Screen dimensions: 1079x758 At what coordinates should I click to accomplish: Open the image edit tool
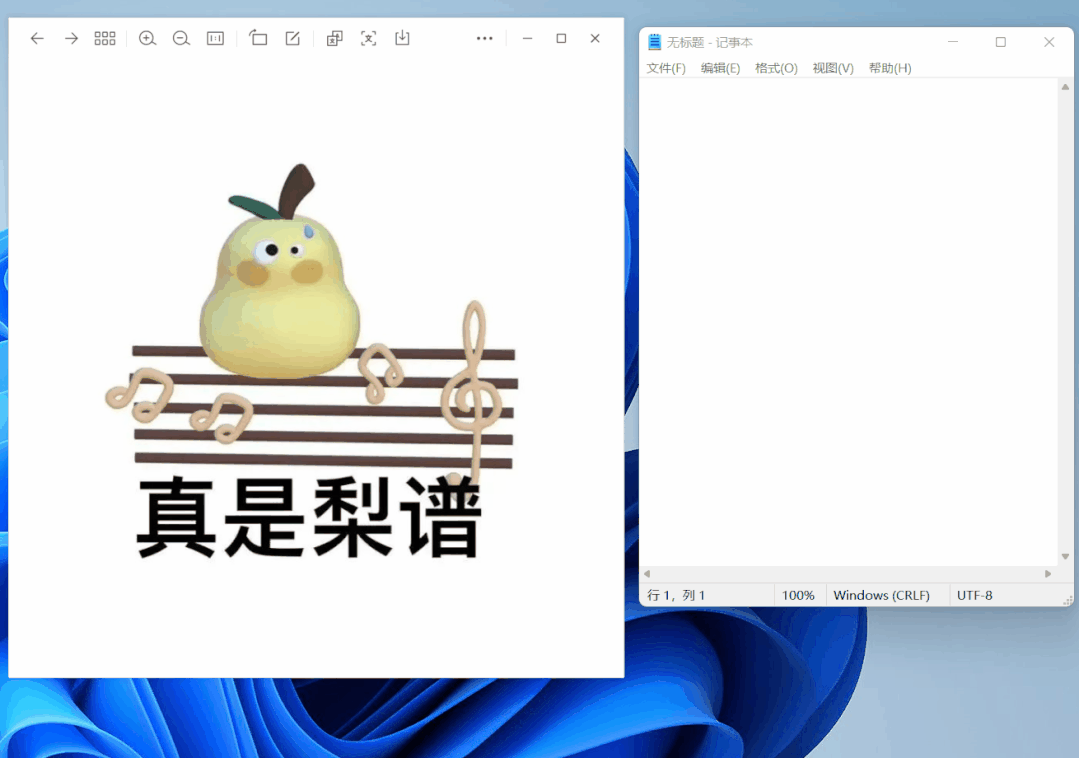[x=292, y=38]
